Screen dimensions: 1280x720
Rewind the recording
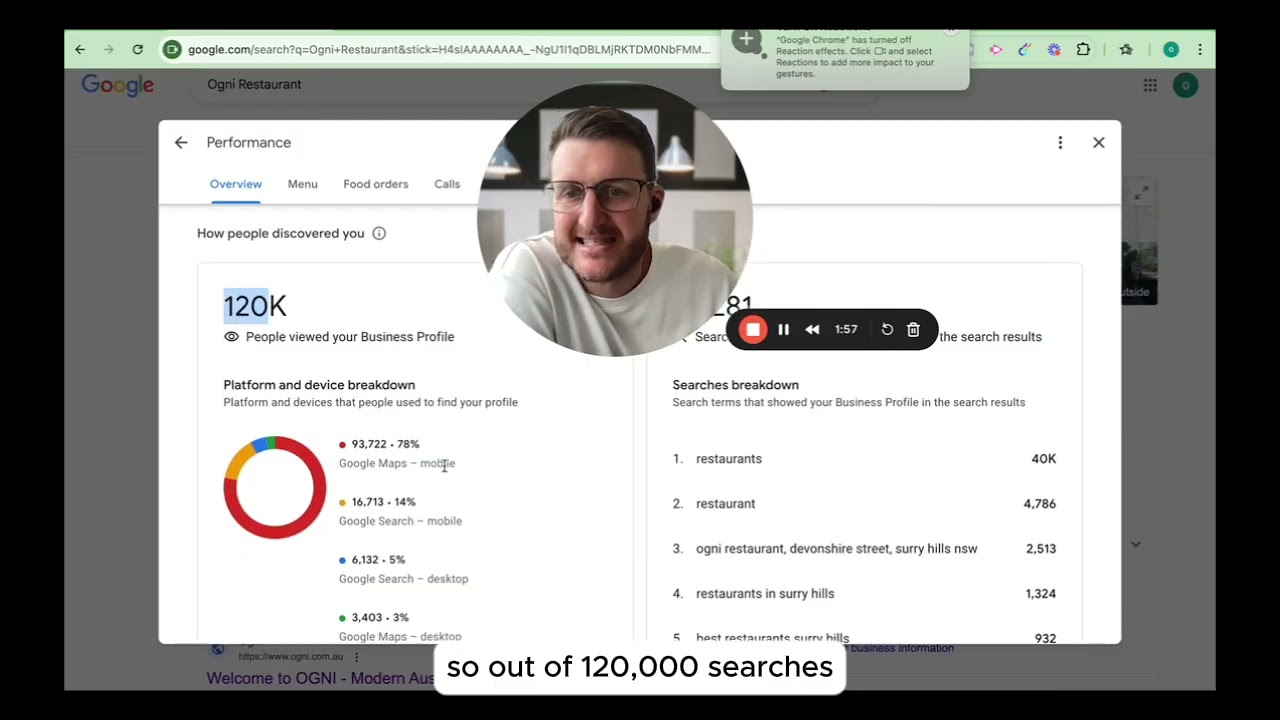click(812, 330)
